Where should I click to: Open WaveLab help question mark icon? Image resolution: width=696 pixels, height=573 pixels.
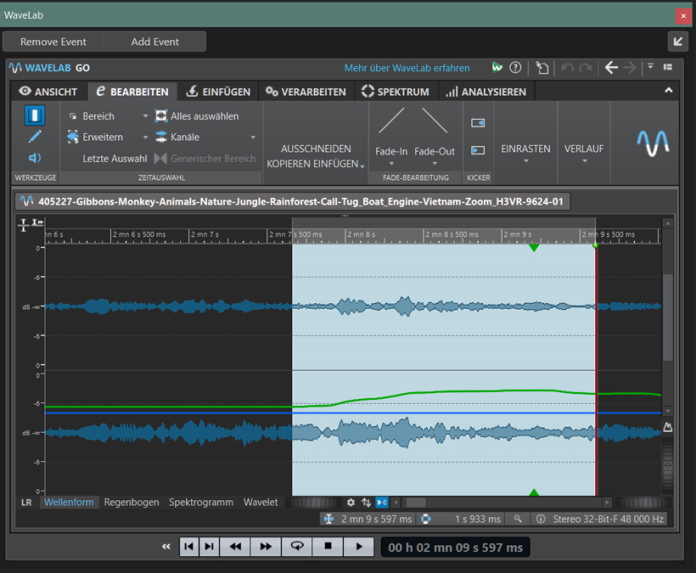click(x=515, y=67)
